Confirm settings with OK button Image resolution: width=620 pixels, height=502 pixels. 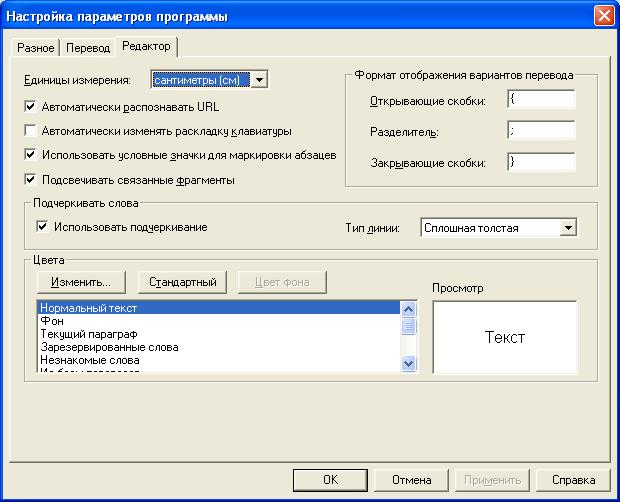click(x=330, y=480)
